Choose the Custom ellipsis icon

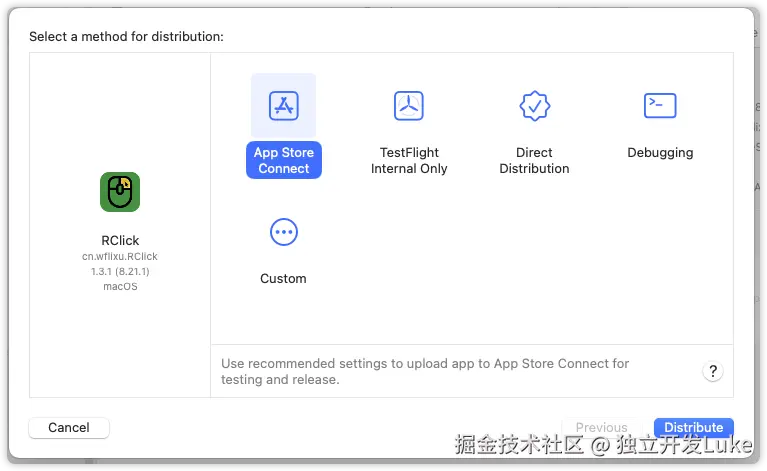pos(284,232)
